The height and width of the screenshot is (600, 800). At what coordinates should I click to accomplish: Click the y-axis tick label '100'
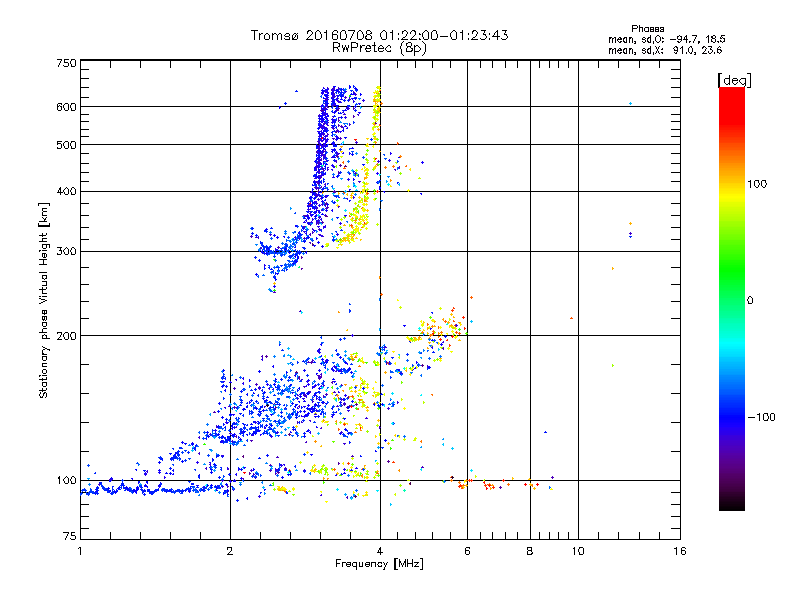click(x=66, y=481)
